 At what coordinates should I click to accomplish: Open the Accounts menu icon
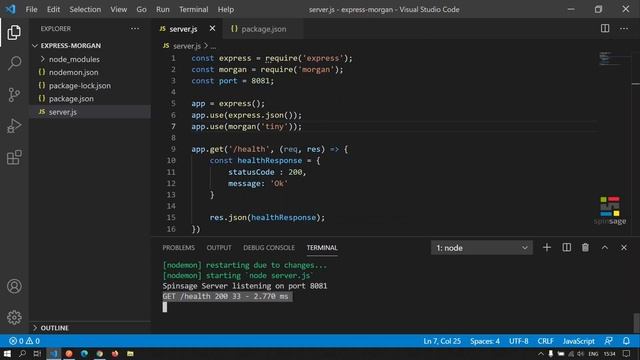pyautogui.click(x=14, y=286)
